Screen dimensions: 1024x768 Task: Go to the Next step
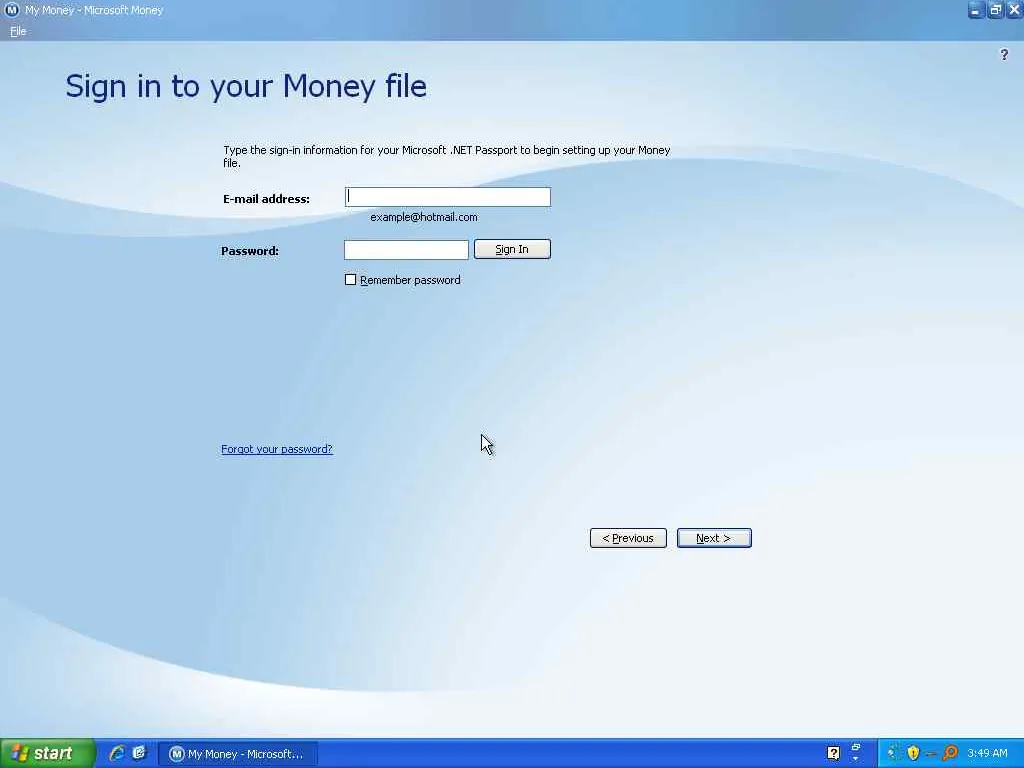[714, 538]
